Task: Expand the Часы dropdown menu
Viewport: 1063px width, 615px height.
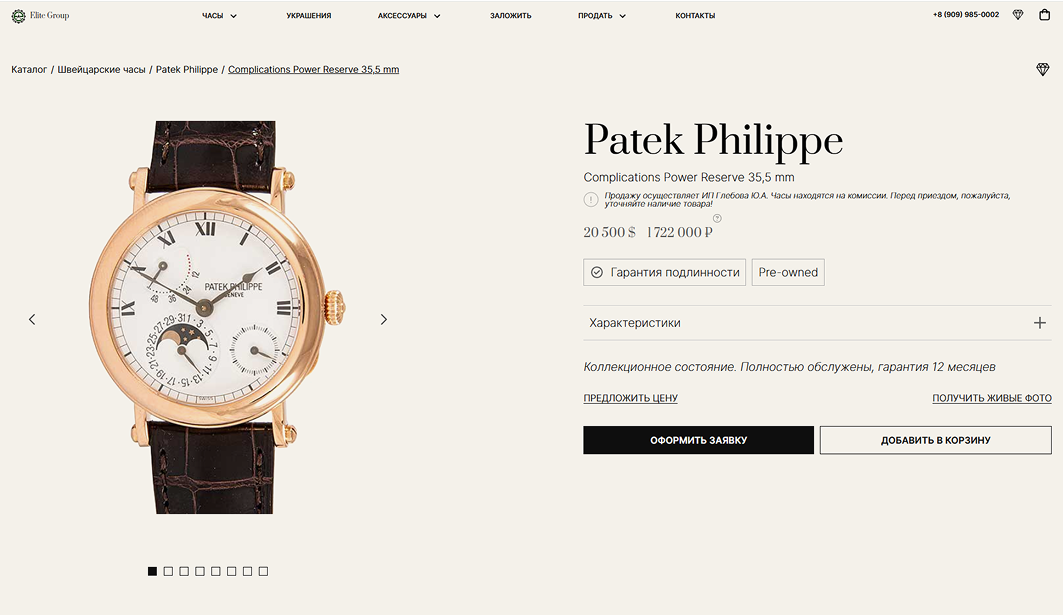Action: [219, 16]
